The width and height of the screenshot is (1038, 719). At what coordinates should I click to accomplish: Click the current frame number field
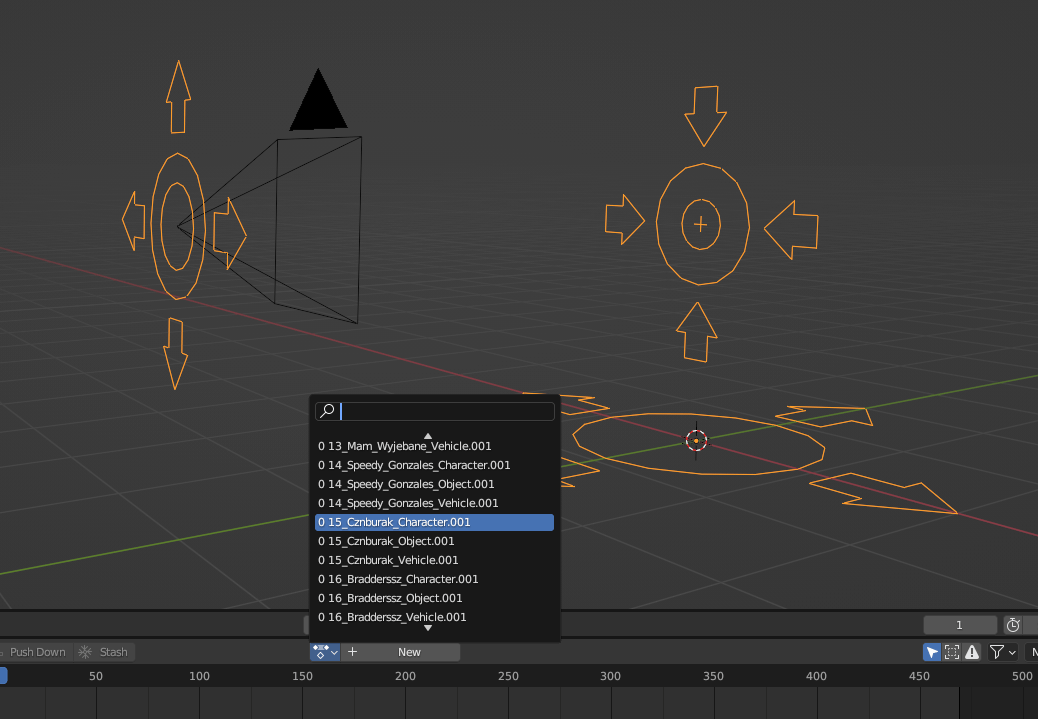pyautogui.click(x=959, y=625)
